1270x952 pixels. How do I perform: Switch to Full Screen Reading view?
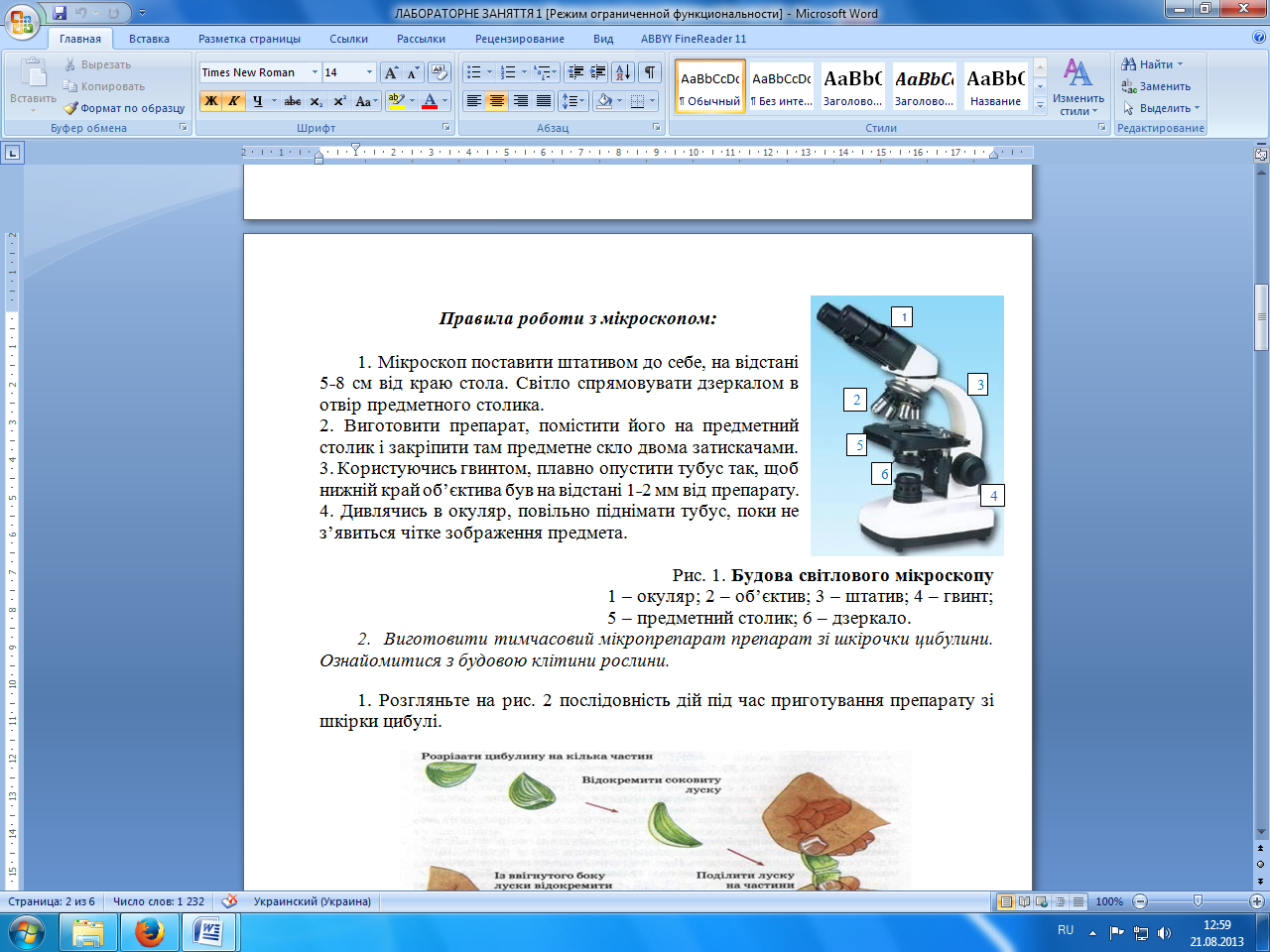[x=1024, y=901]
